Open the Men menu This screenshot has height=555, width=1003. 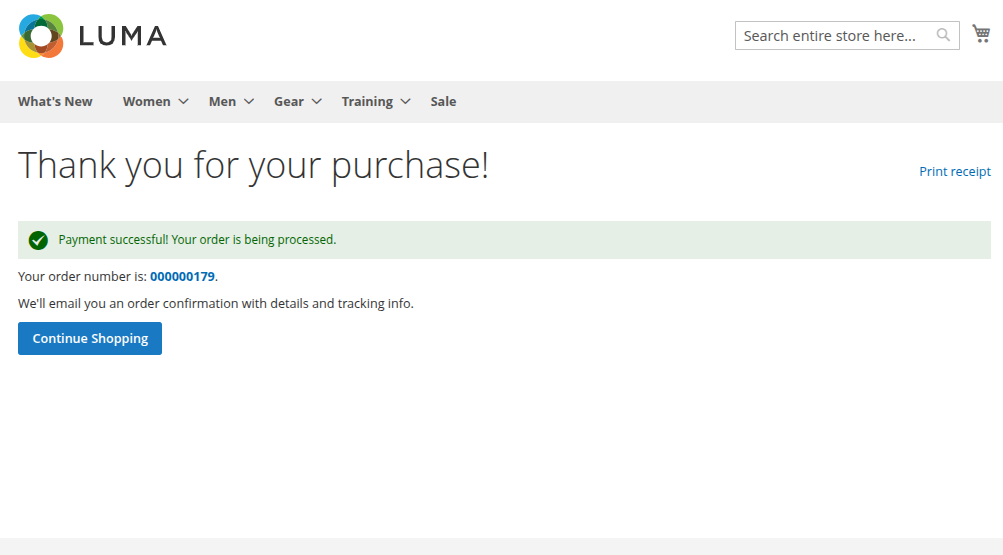click(x=222, y=102)
